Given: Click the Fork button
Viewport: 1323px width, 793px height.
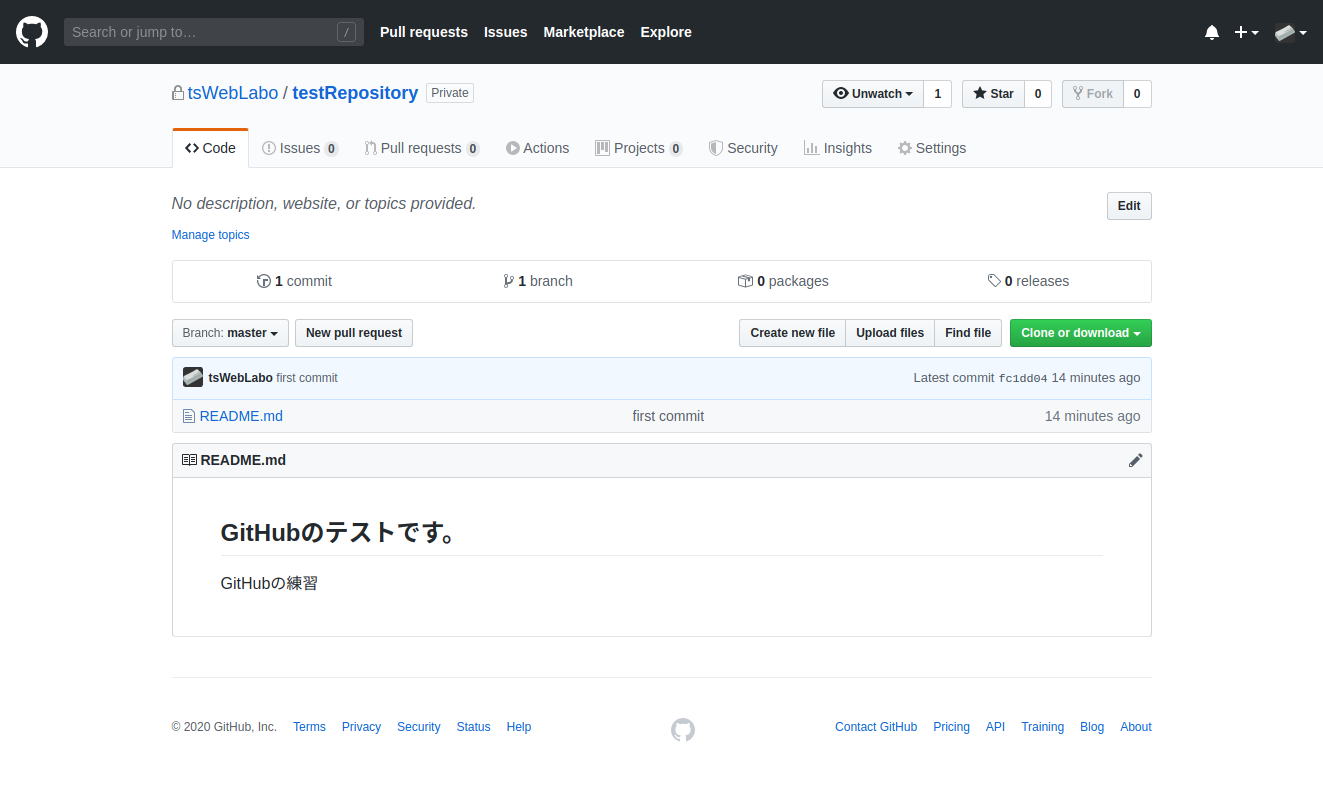Looking at the screenshot, I should pyautogui.click(x=1093, y=94).
